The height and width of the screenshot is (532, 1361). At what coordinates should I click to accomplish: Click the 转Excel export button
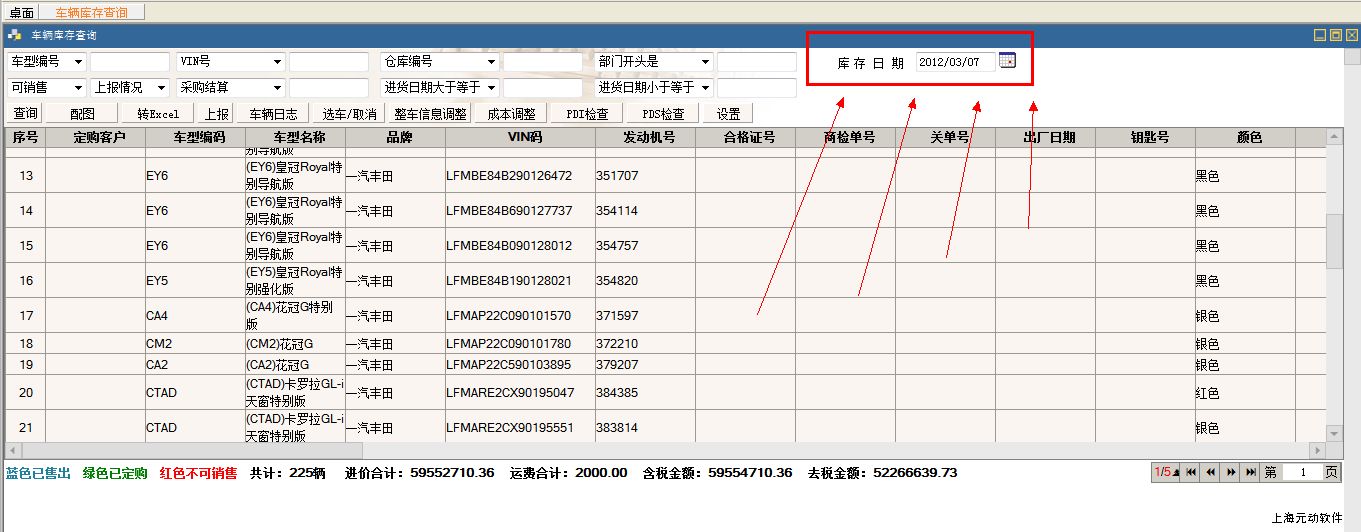158,114
